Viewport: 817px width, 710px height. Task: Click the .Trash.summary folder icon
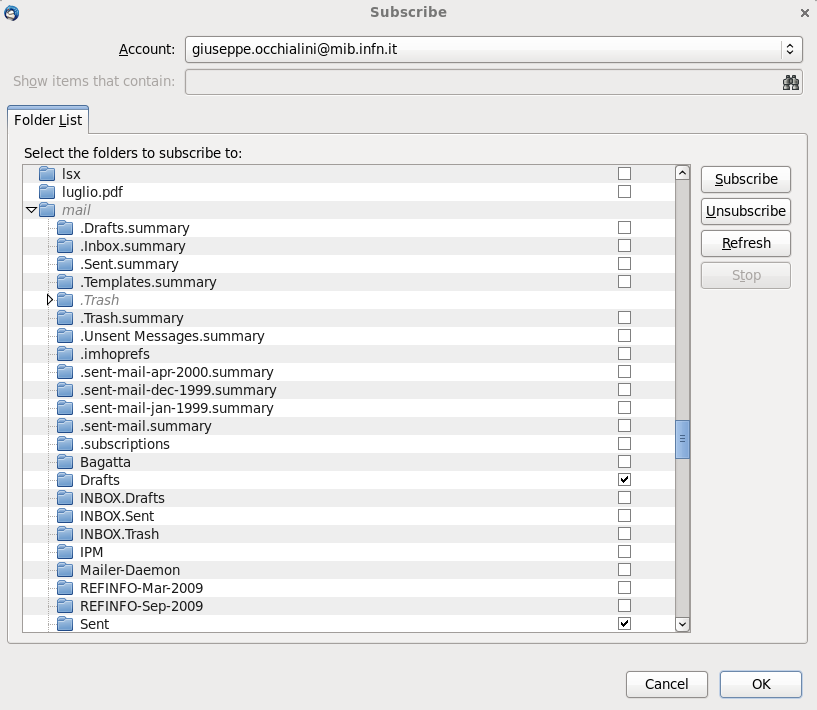pos(65,318)
